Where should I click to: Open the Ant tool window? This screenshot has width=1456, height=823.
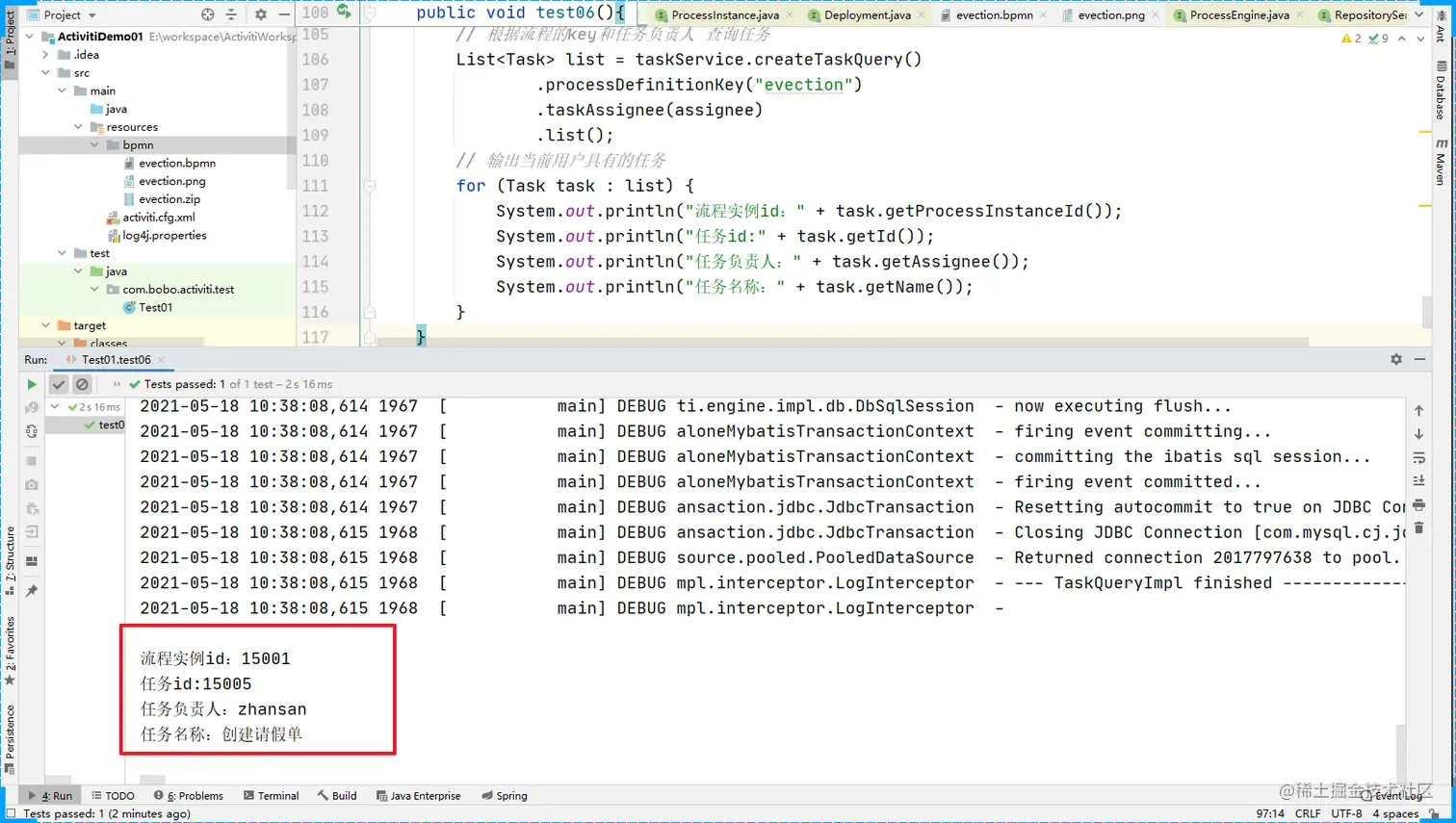point(1441,26)
